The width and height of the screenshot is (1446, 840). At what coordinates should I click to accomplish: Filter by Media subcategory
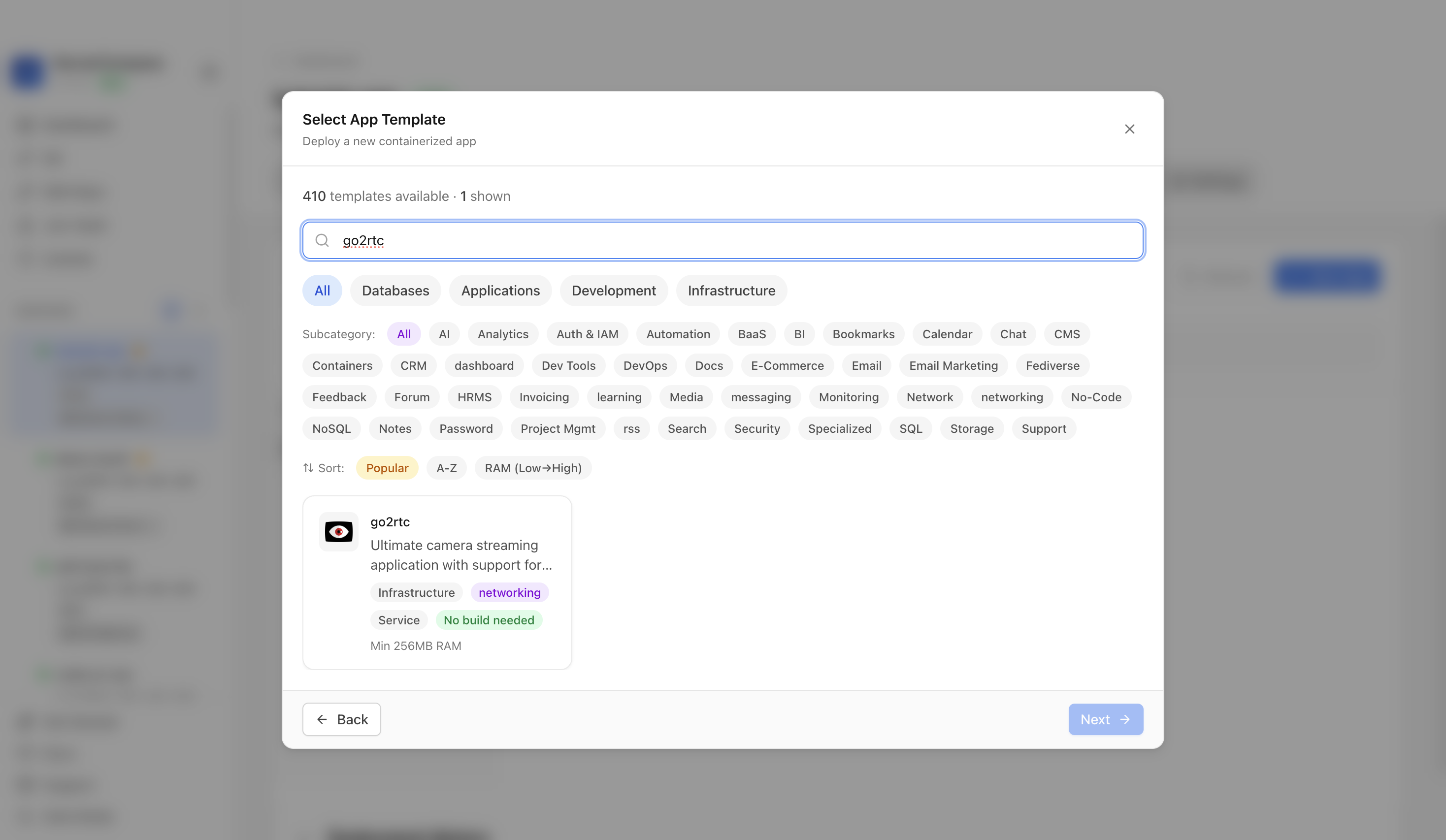[686, 397]
